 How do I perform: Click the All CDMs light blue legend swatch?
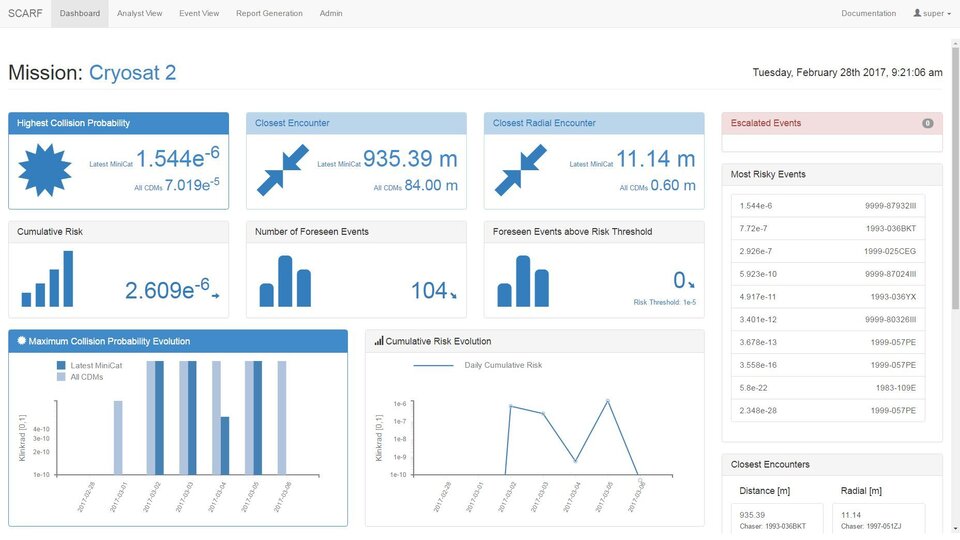tap(61, 377)
